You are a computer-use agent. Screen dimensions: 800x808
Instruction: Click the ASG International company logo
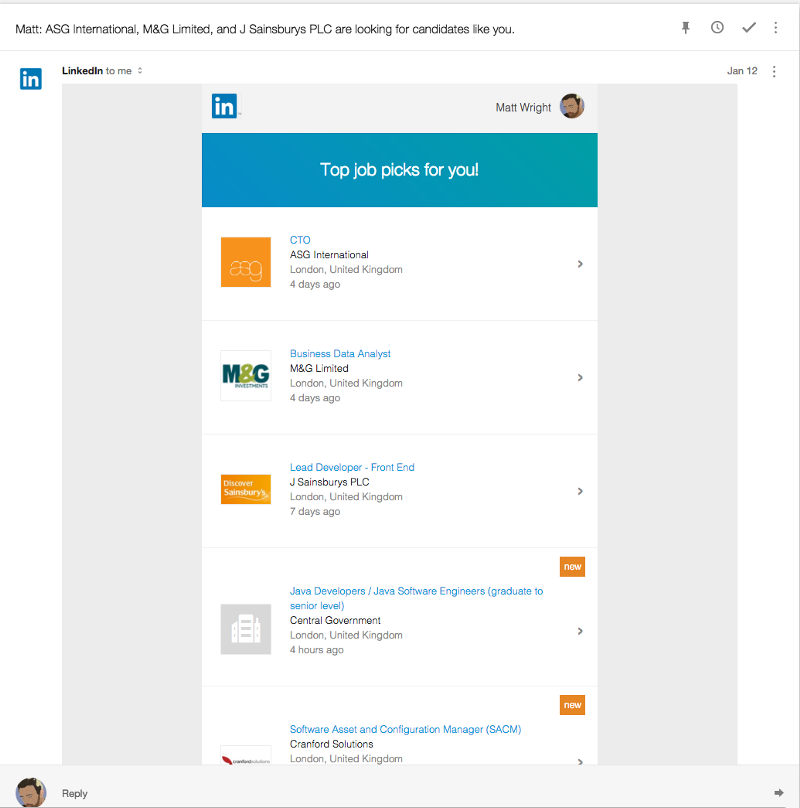pyautogui.click(x=246, y=262)
